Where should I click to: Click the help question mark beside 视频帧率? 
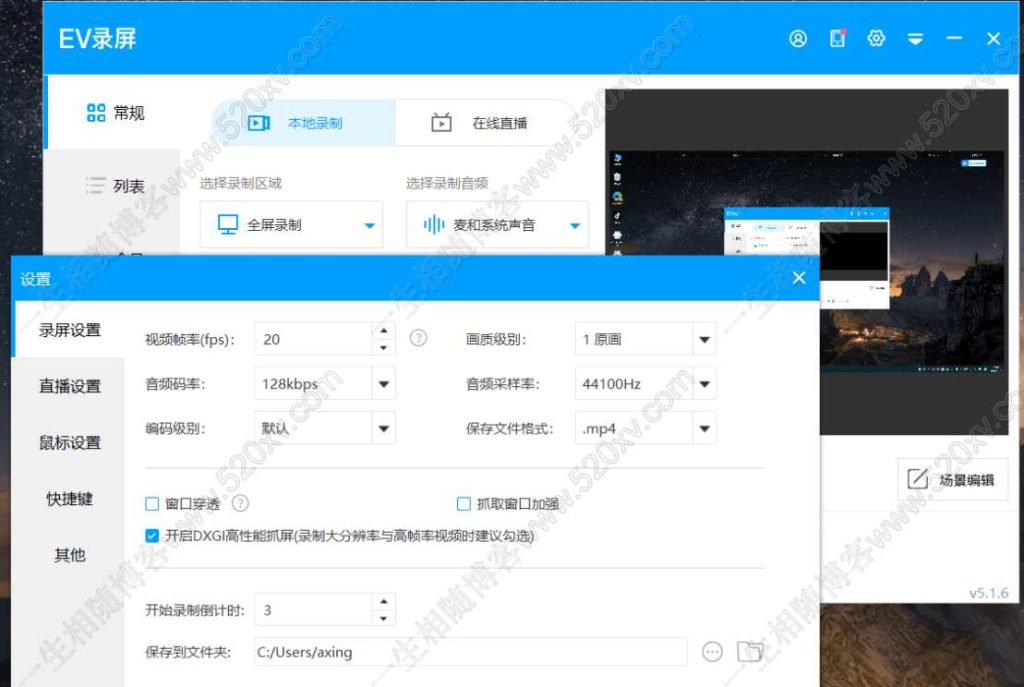[417, 338]
